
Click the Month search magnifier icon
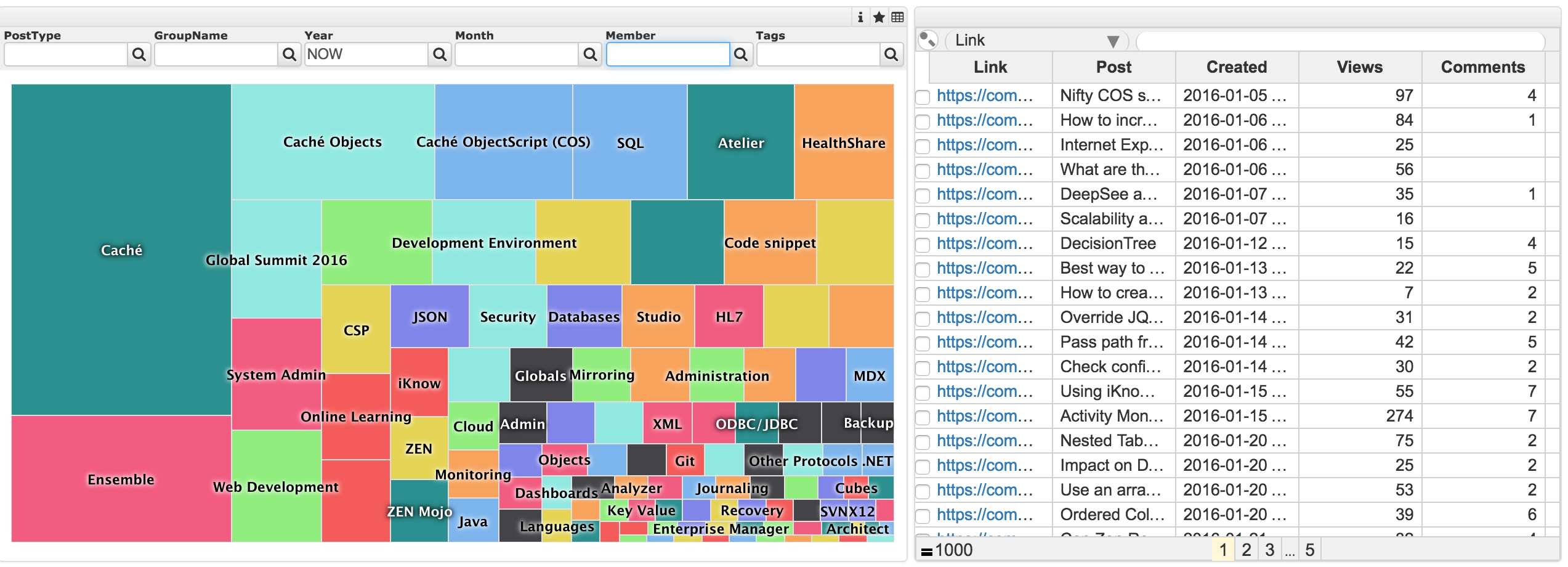pos(590,54)
